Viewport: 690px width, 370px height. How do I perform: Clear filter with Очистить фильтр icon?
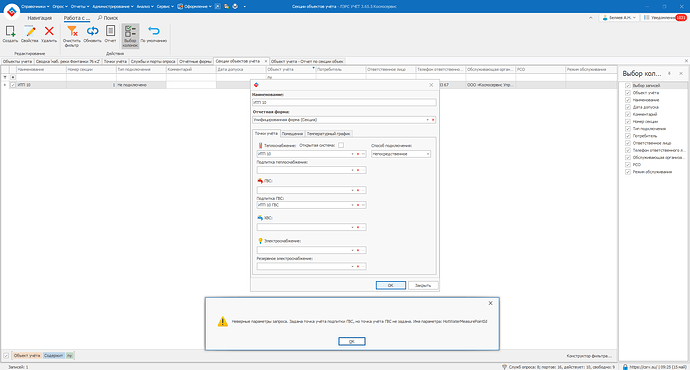(x=72, y=31)
